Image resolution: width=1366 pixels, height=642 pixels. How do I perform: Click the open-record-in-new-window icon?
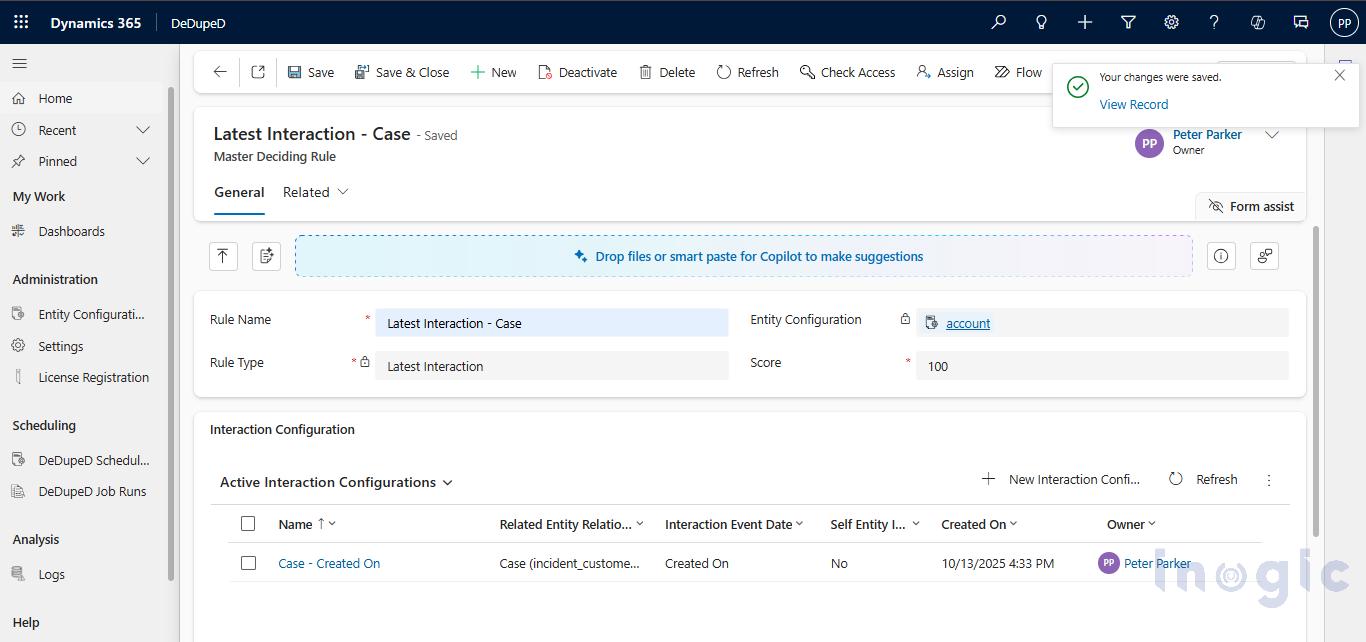tap(258, 71)
